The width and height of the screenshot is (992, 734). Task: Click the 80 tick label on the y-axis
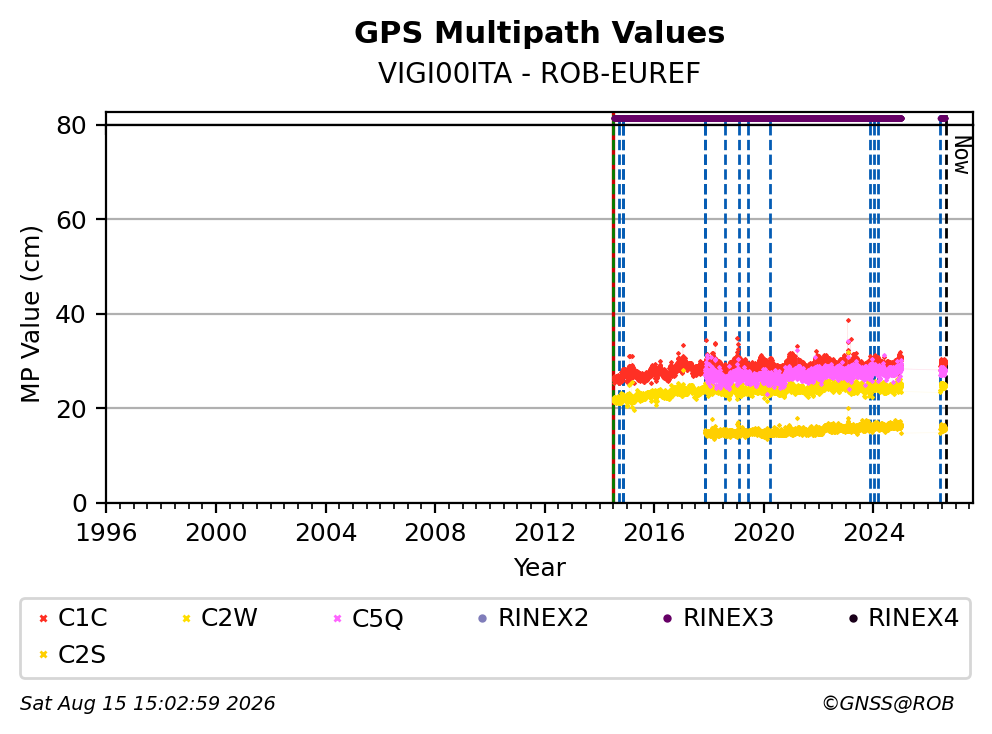(x=71, y=125)
